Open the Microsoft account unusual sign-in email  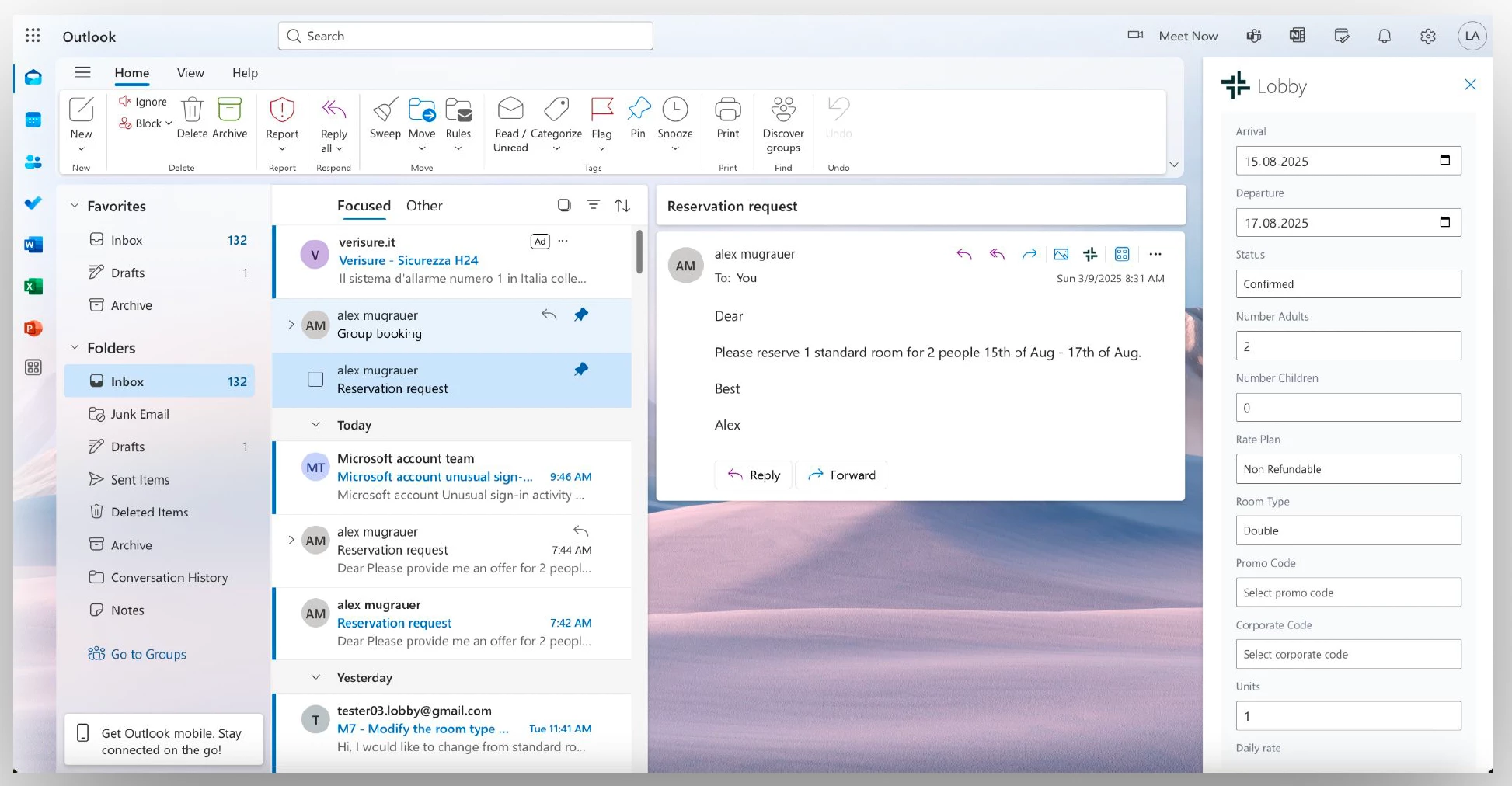pos(453,477)
